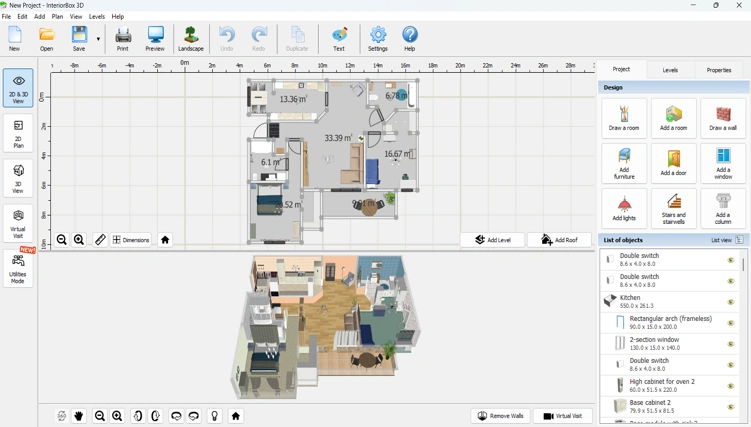Toggle lighting with the light bulb icon
Image resolution: width=751 pixels, height=427 pixels.
pyautogui.click(x=215, y=416)
